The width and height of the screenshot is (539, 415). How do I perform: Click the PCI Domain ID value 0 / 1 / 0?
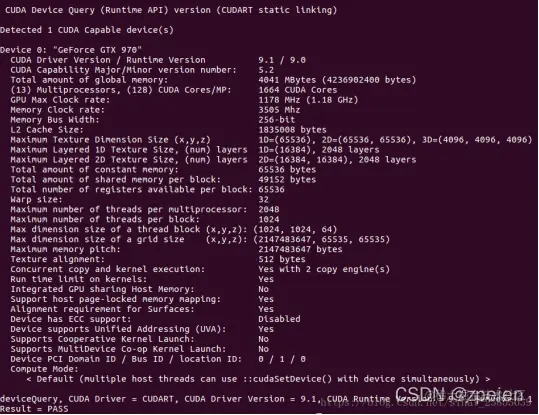click(x=282, y=359)
